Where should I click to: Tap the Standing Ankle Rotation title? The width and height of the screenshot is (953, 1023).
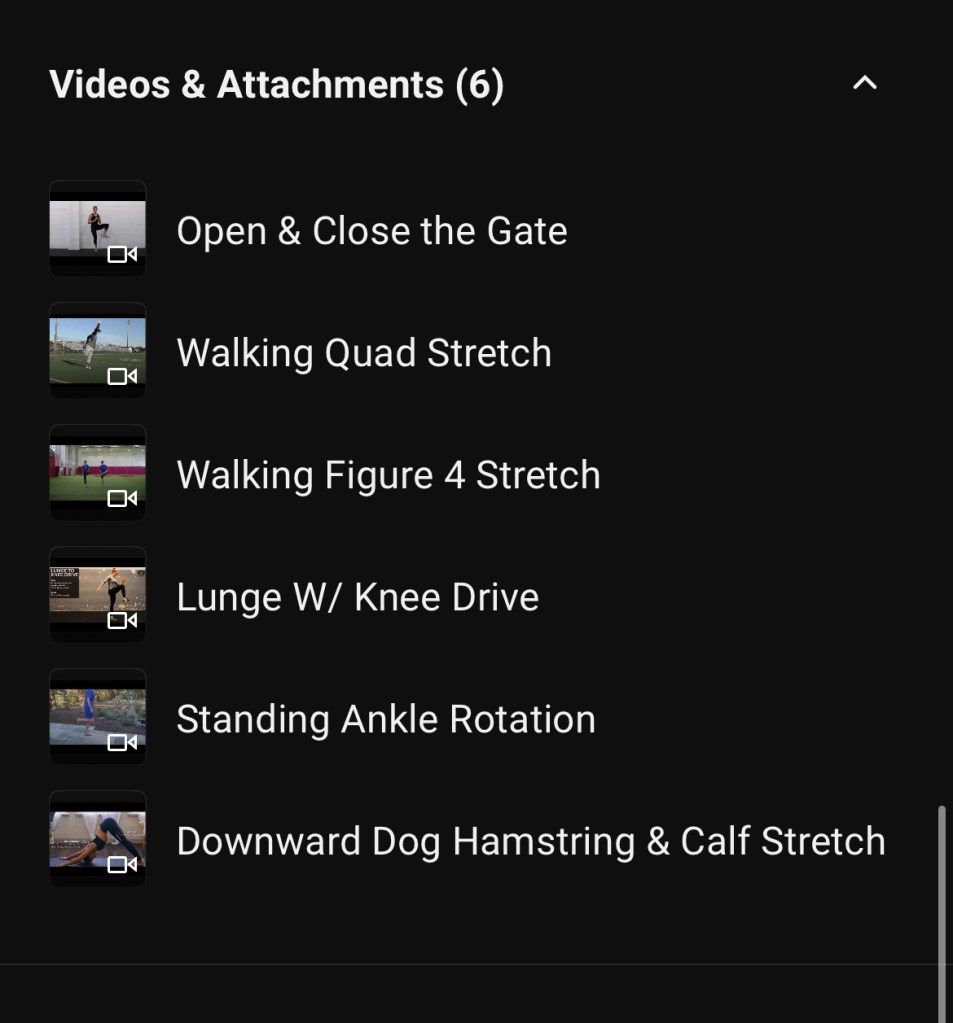click(x=385, y=719)
